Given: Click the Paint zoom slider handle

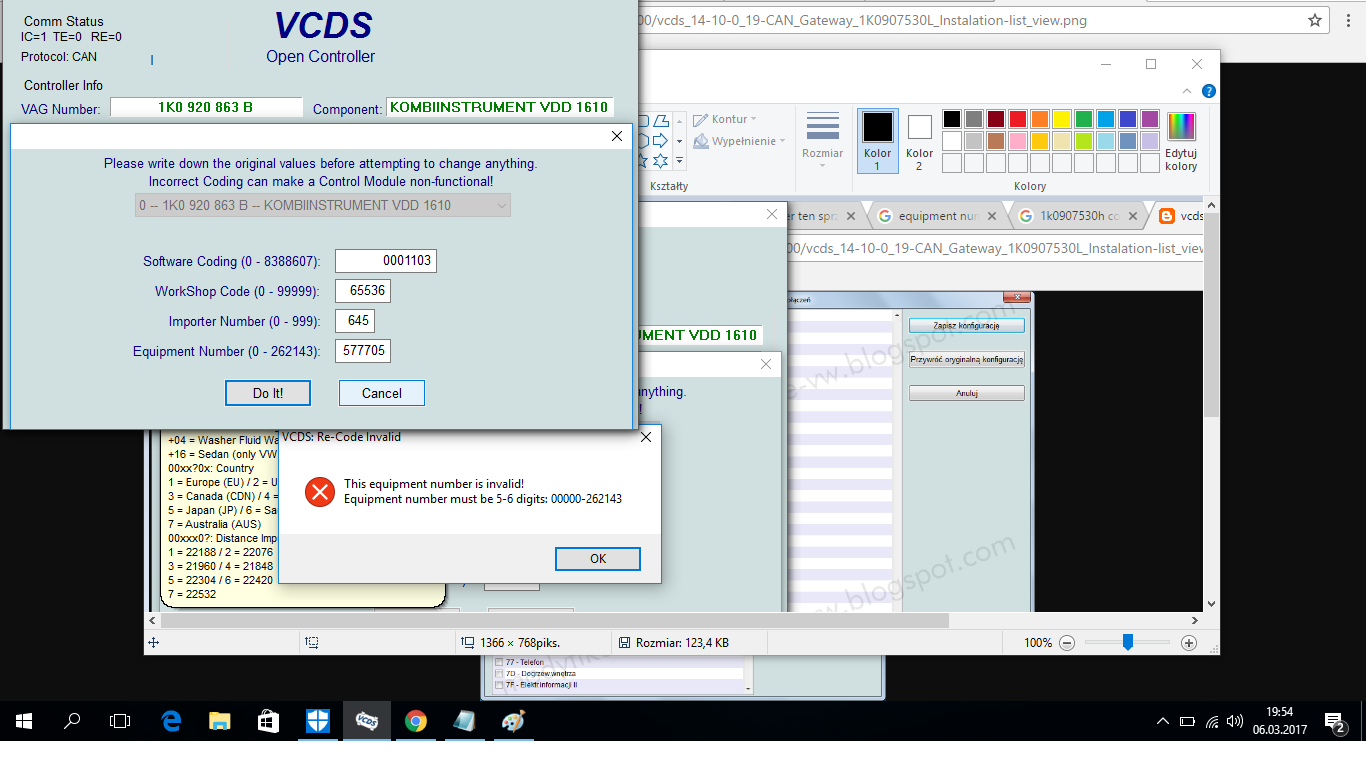Looking at the screenshot, I should pos(1127,643).
